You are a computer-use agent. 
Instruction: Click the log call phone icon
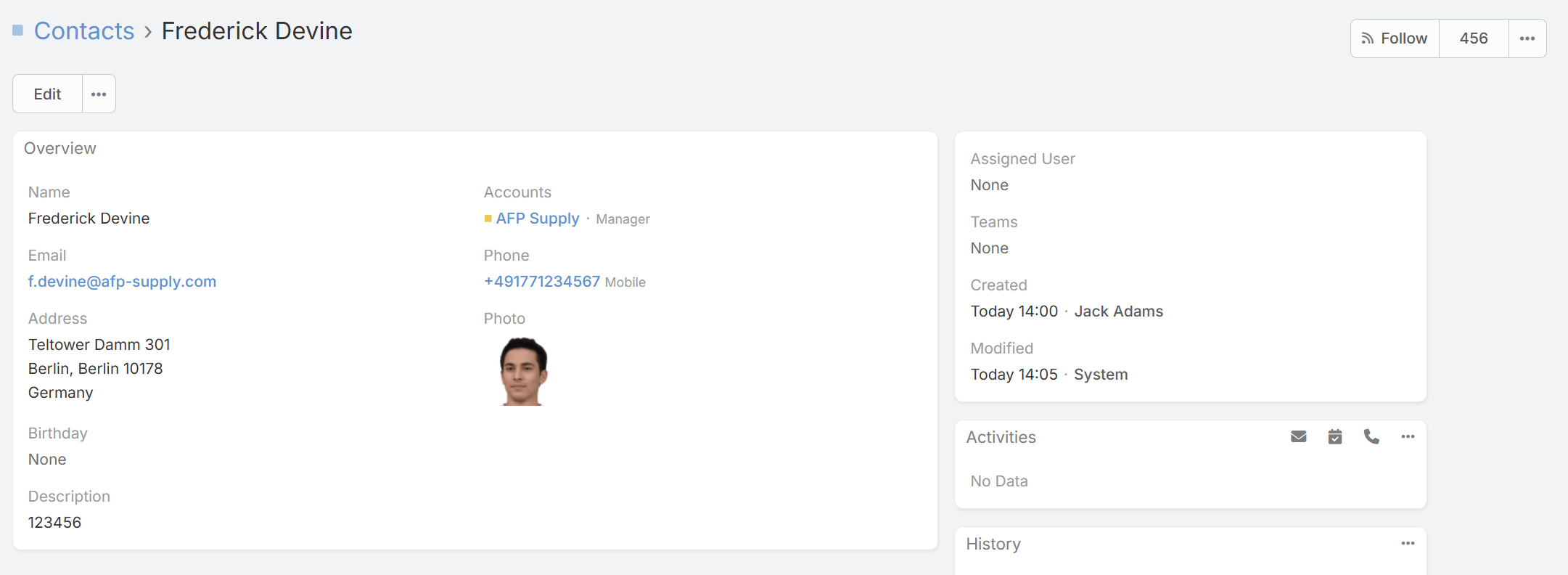tap(1371, 436)
